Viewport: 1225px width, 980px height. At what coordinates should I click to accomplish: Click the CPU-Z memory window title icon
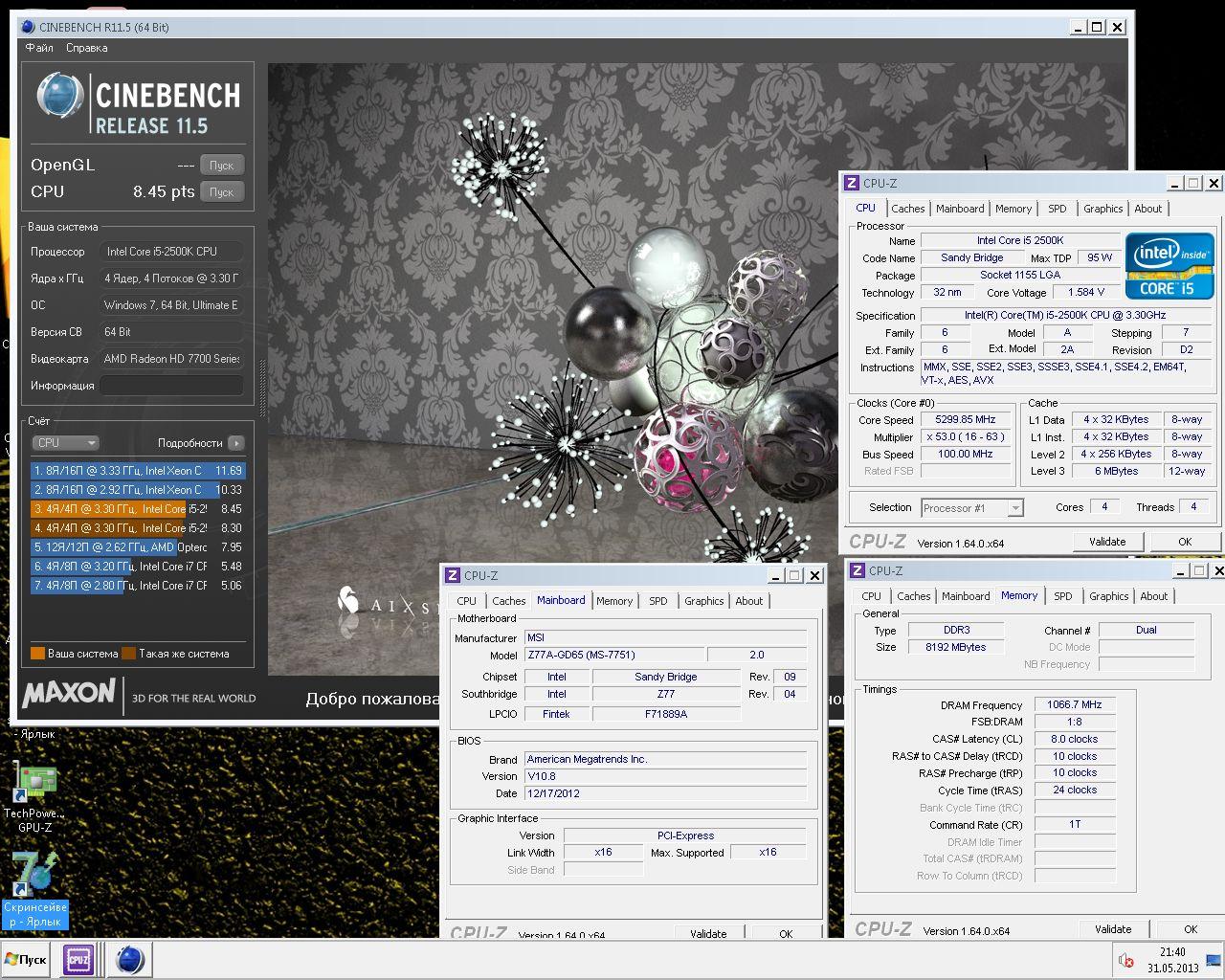click(857, 570)
